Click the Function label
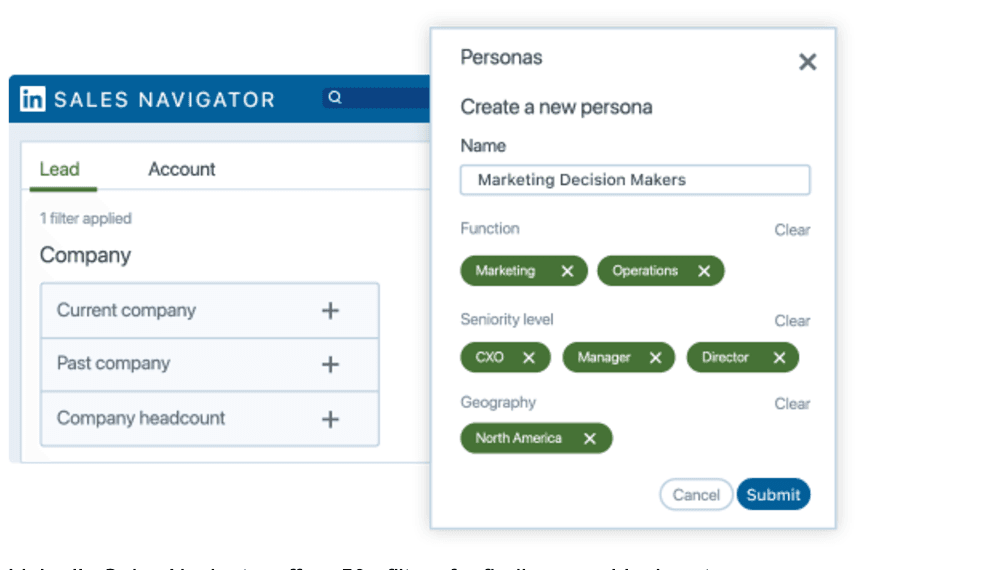1000x570 pixels. tap(490, 228)
